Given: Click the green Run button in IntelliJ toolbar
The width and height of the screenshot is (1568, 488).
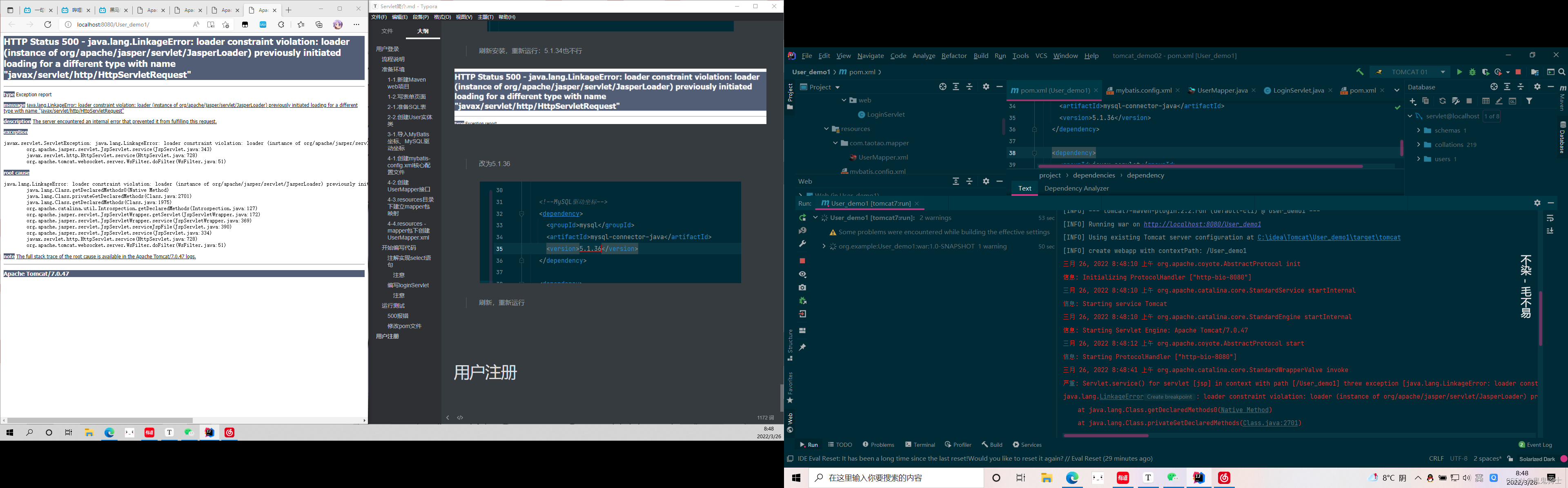Looking at the screenshot, I should (x=1459, y=72).
